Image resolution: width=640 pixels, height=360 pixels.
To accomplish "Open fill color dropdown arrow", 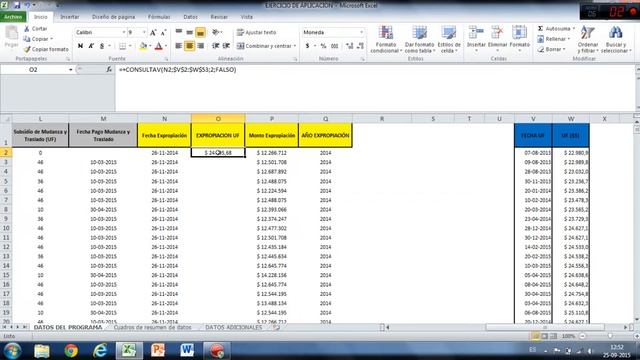I will coord(150,46).
